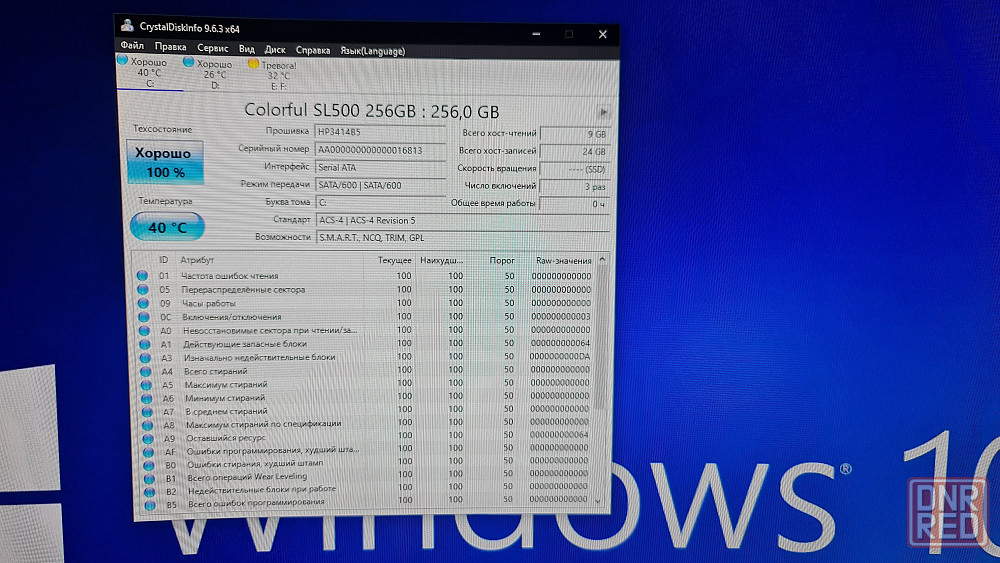Click the transfer mode field SATA/600 | SATA/600
The width and height of the screenshot is (1000, 563).
(x=380, y=186)
